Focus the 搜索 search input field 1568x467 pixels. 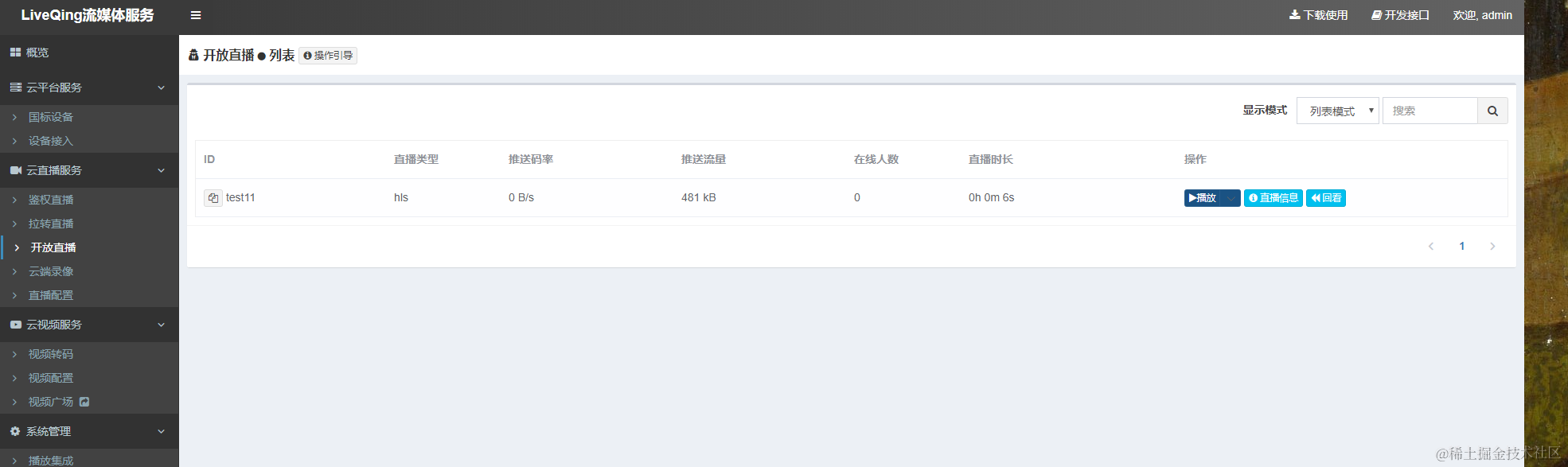click(x=1430, y=111)
